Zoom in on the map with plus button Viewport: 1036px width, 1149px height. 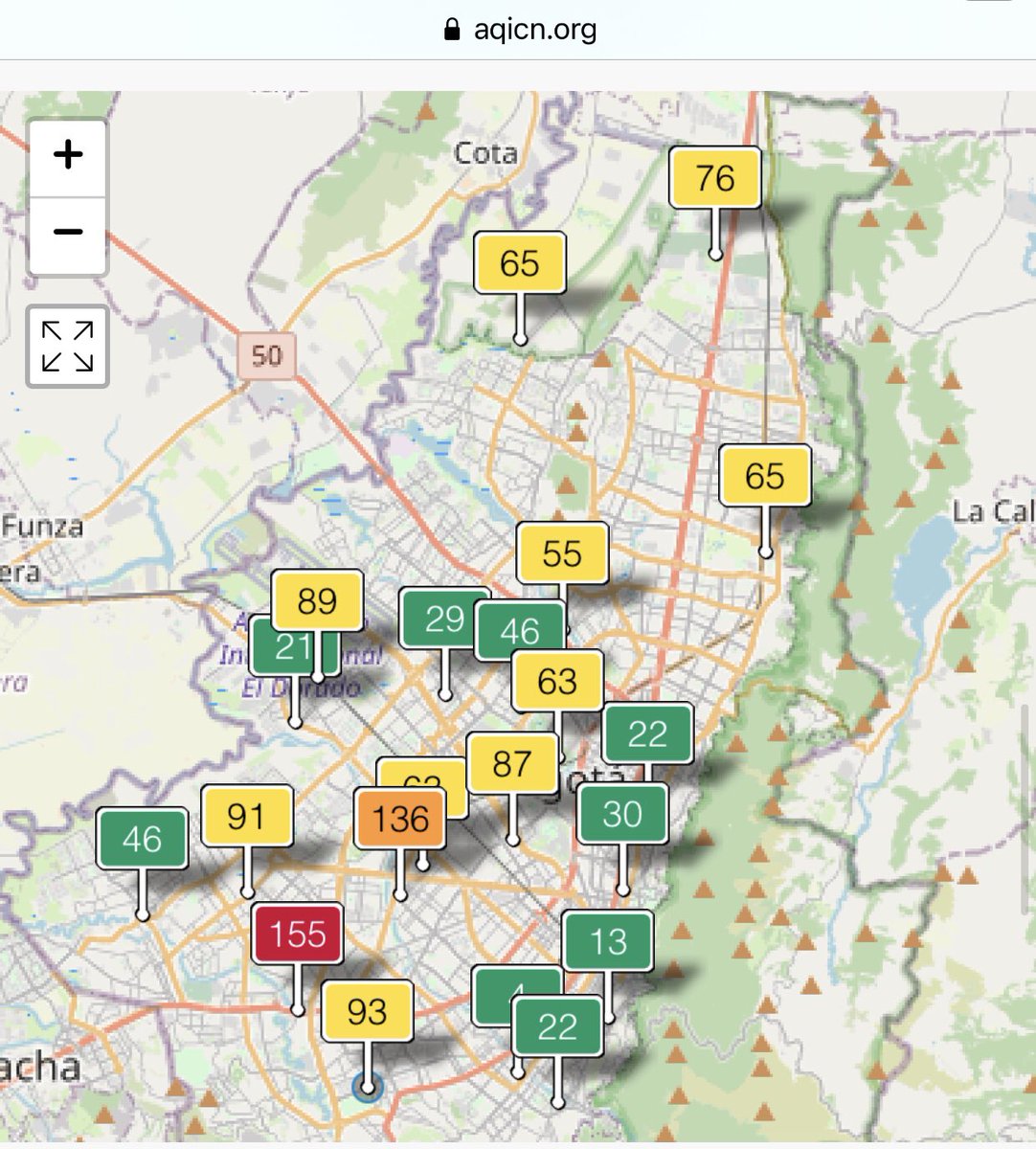click(x=67, y=157)
